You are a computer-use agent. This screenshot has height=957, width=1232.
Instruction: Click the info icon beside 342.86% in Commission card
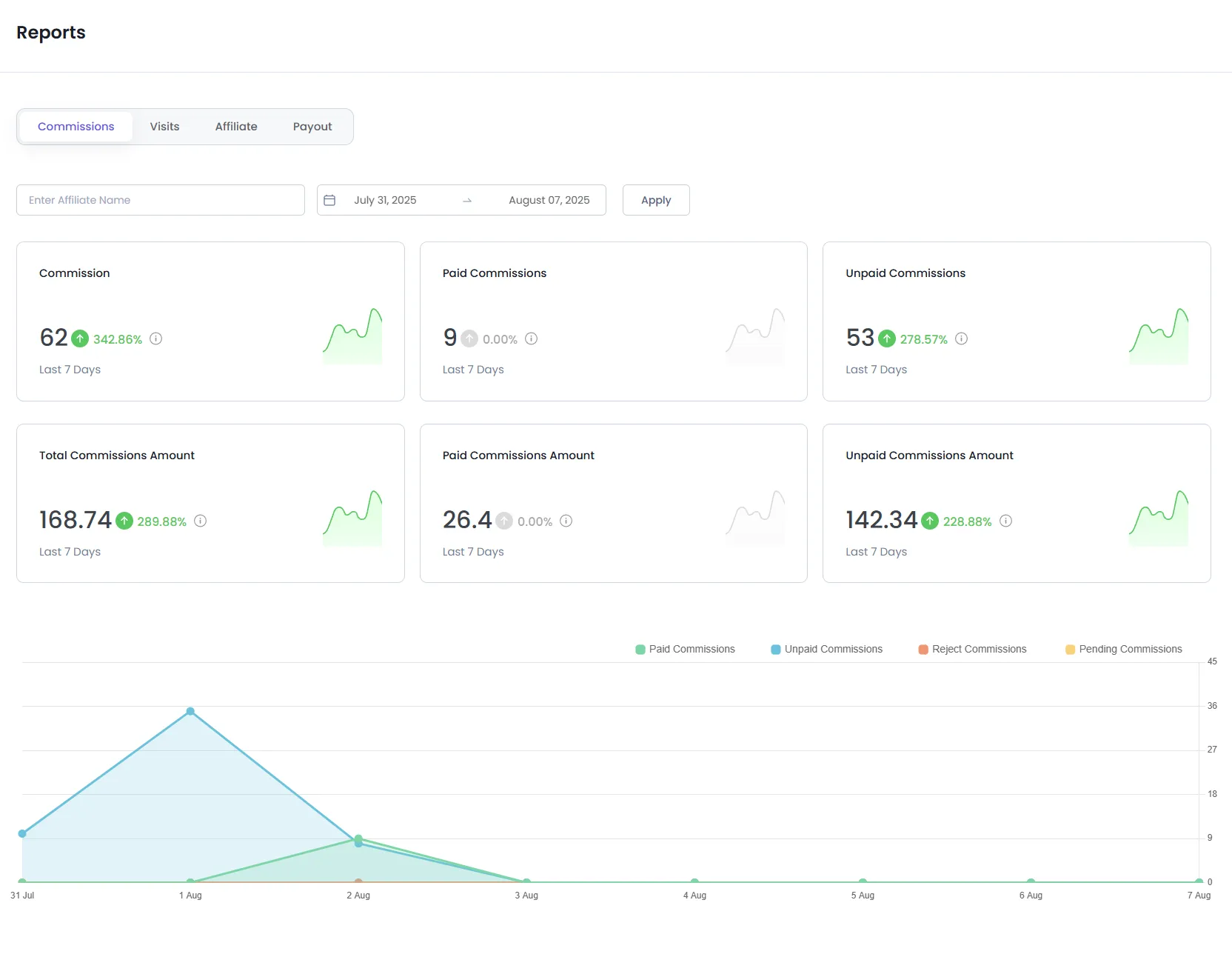(155, 339)
